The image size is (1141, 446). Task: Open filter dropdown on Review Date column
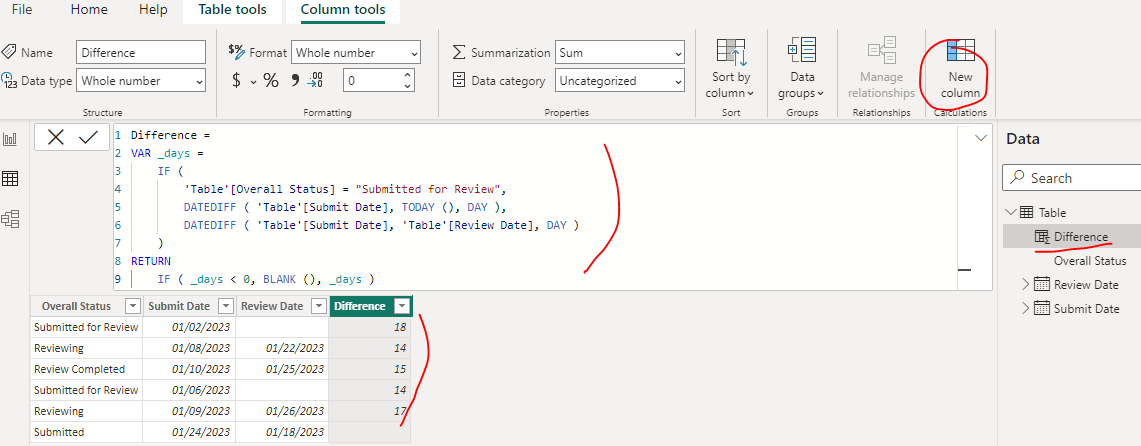tap(318, 306)
